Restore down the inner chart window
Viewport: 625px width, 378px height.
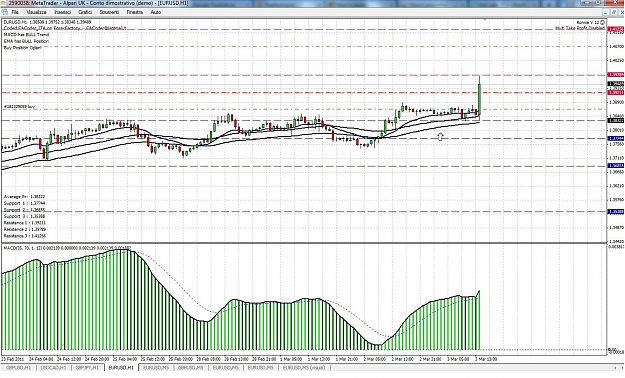point(614,12)
